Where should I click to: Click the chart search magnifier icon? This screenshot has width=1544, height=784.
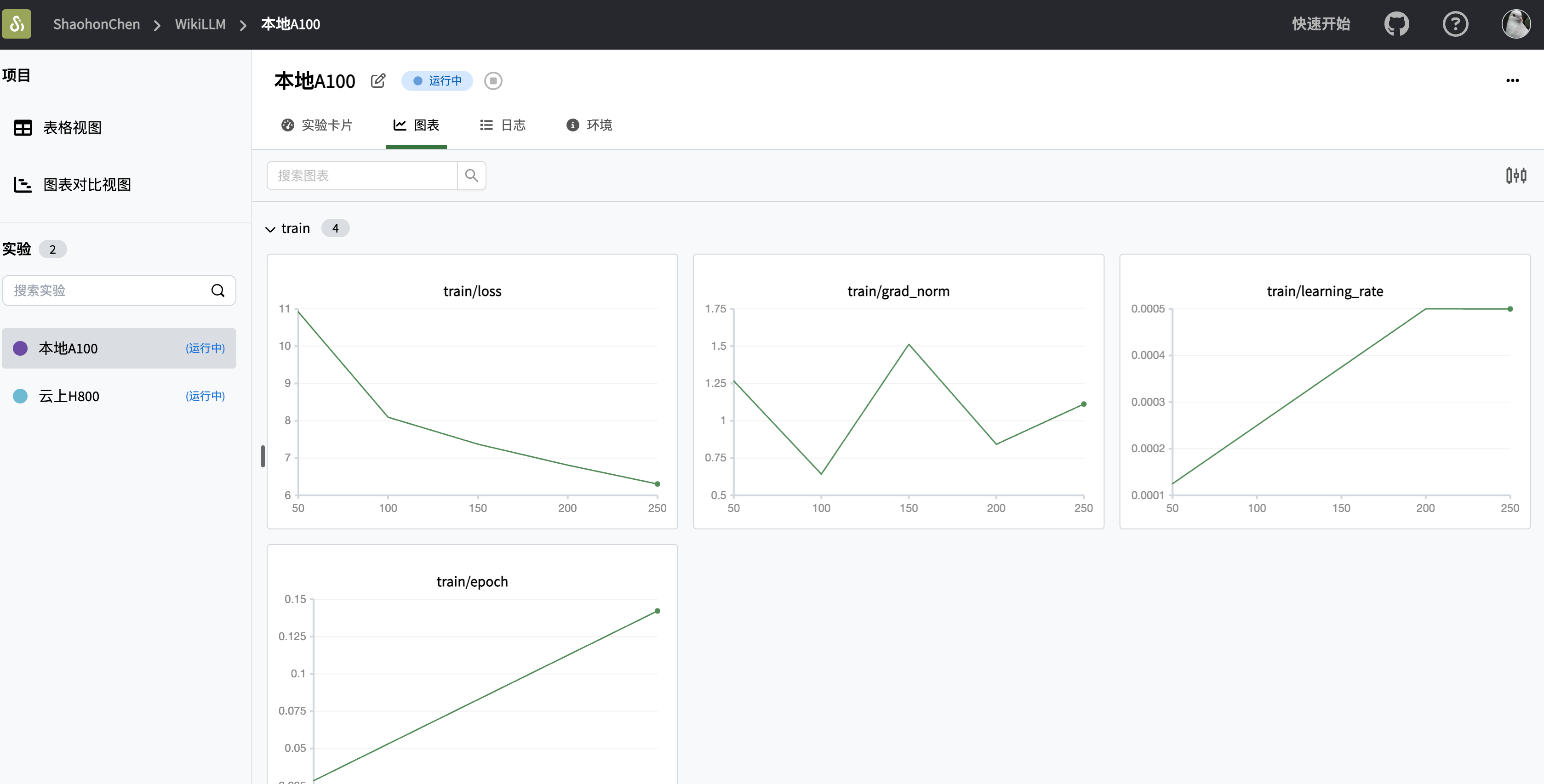tap(472, 176)
